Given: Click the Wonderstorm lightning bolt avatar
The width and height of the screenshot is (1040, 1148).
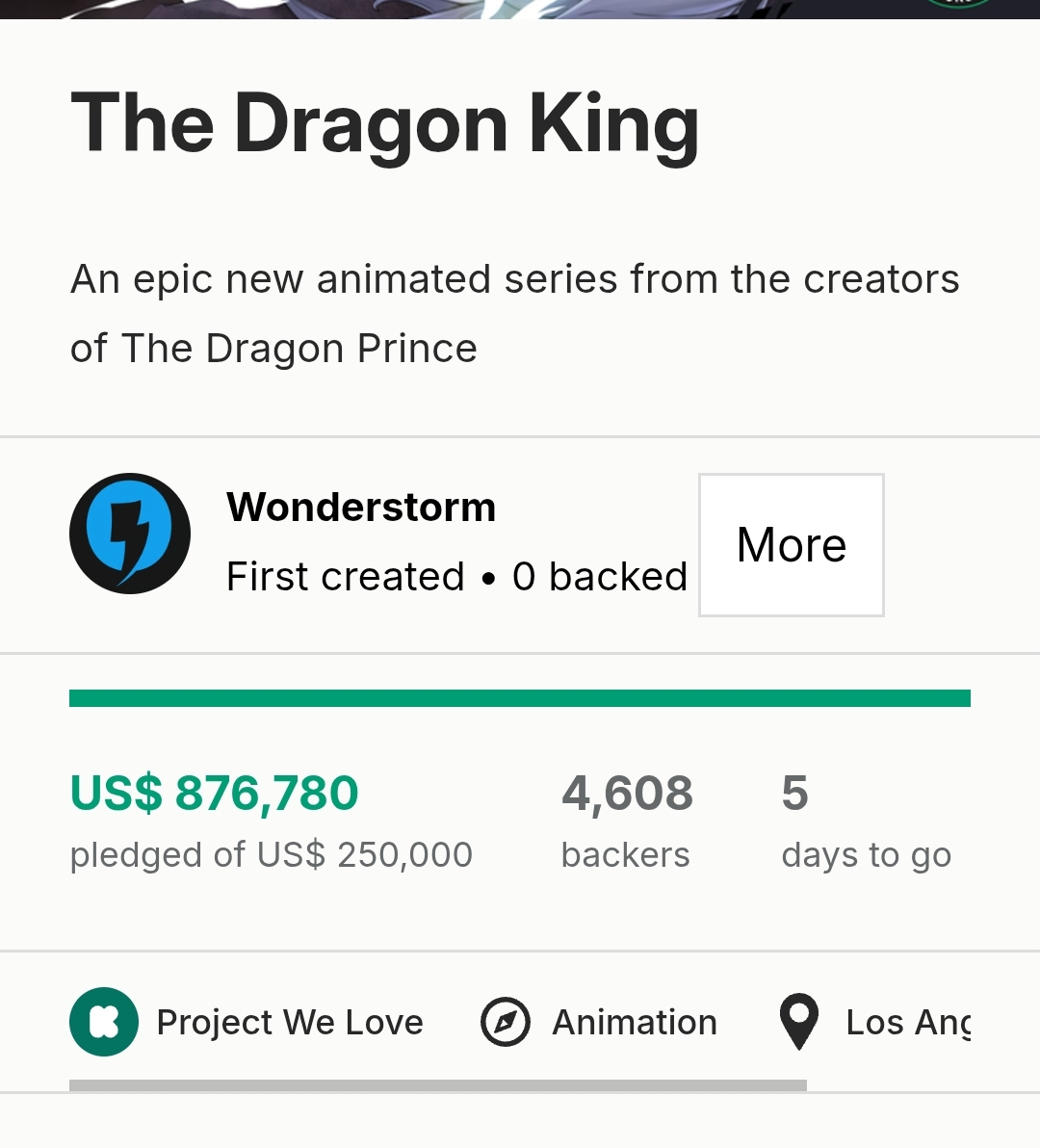Looking at the screenshot, I should (x=130, y=534).
